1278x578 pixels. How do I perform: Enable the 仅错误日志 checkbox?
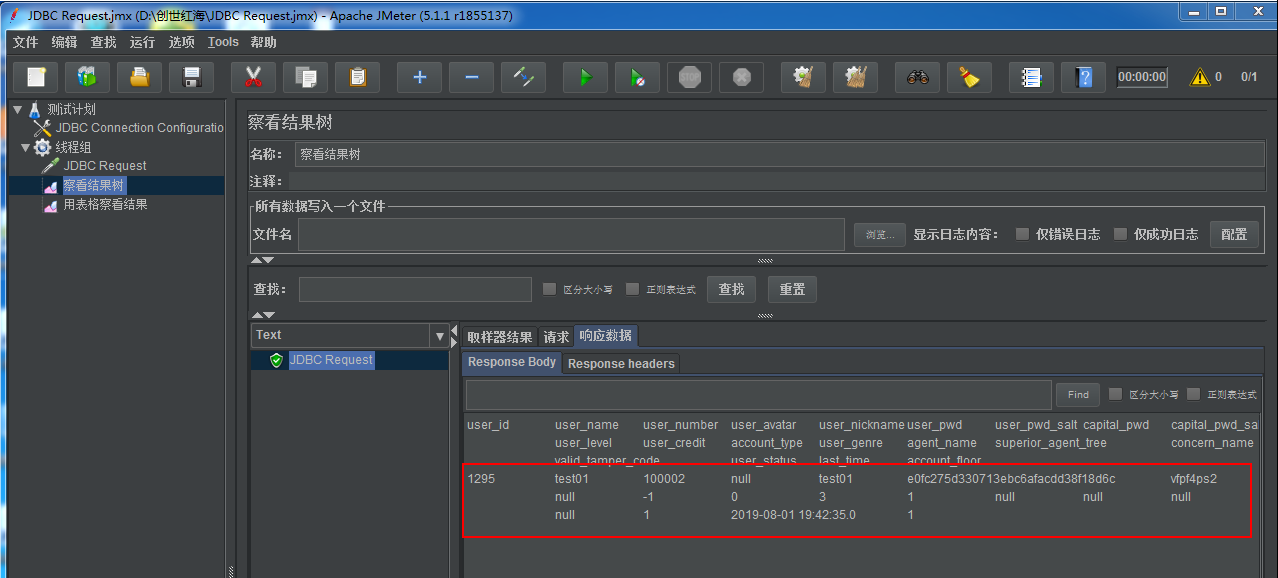[x=1022, y=234]
